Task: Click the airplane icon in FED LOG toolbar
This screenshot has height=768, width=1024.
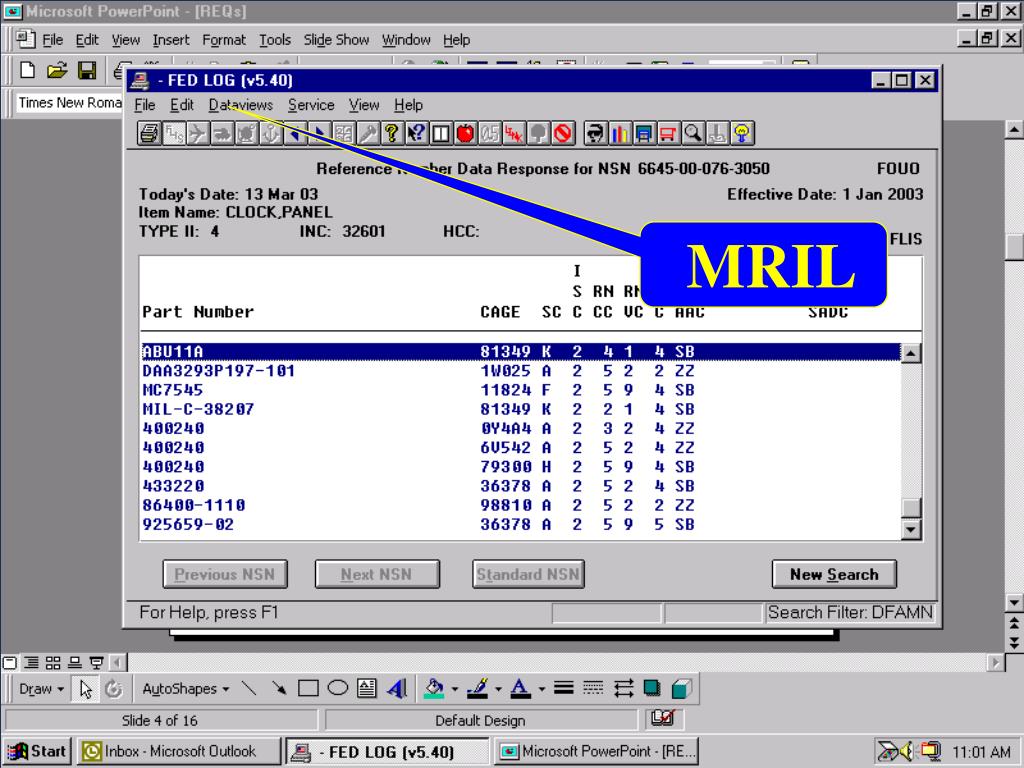Action: click(x=198, y=133)
